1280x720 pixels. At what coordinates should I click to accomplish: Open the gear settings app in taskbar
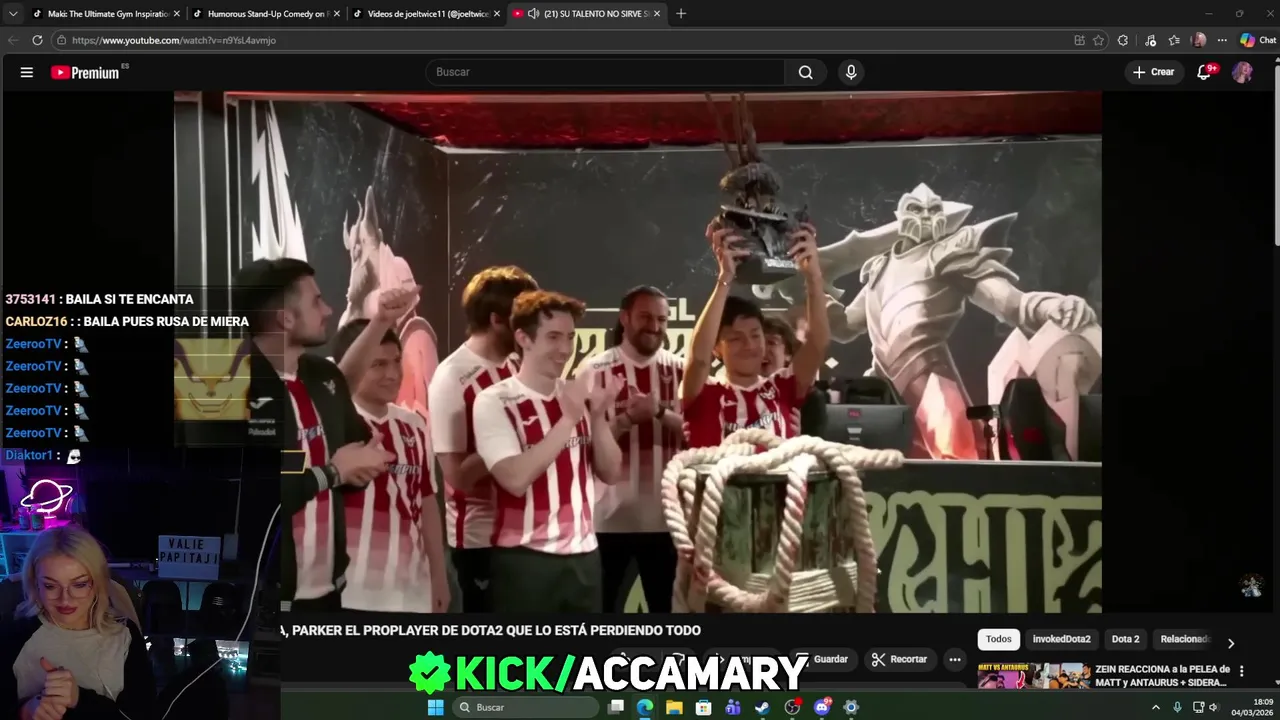[x=851, y=707]
